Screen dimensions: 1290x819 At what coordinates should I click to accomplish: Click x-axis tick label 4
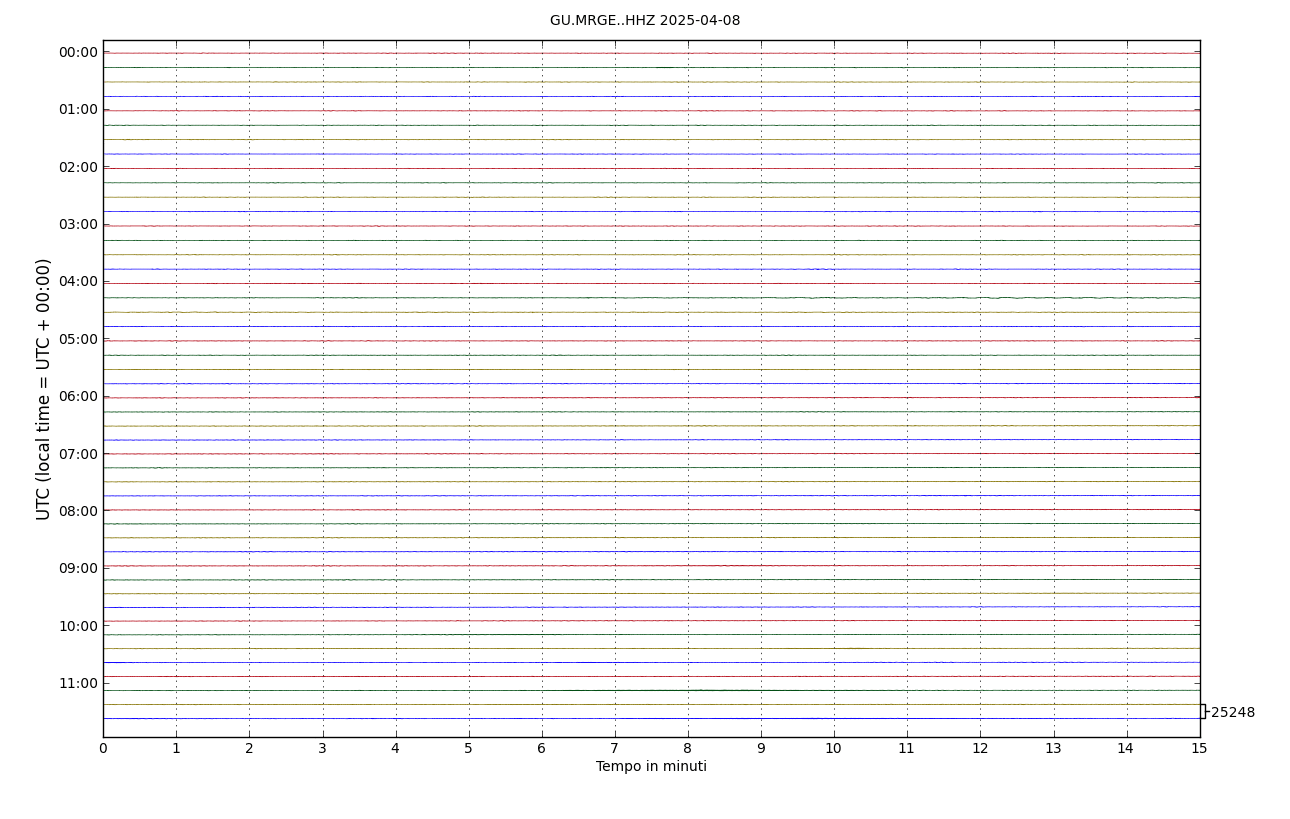(x=395, y=749)
